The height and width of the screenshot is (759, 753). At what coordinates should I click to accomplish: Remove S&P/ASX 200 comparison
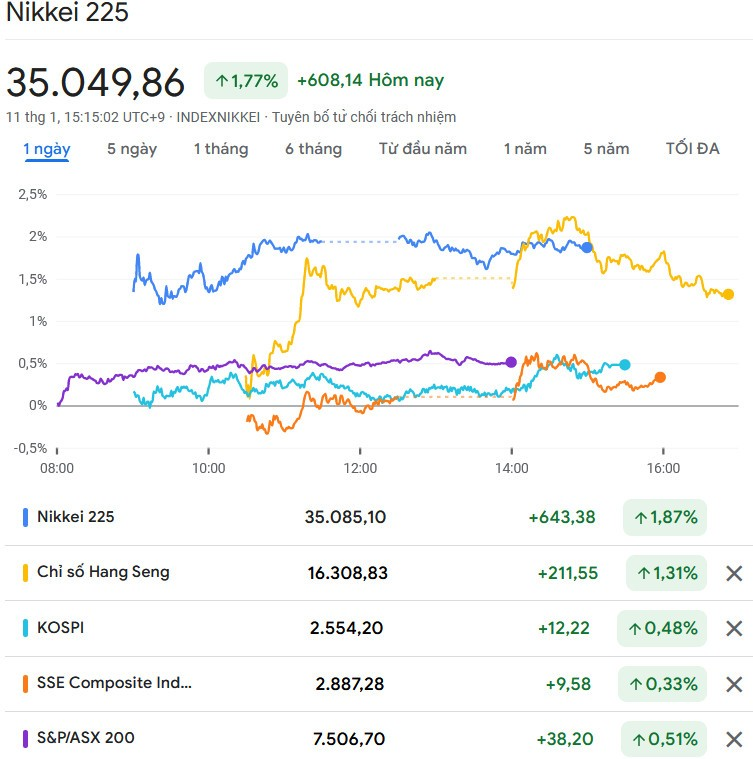pos(733,739)
